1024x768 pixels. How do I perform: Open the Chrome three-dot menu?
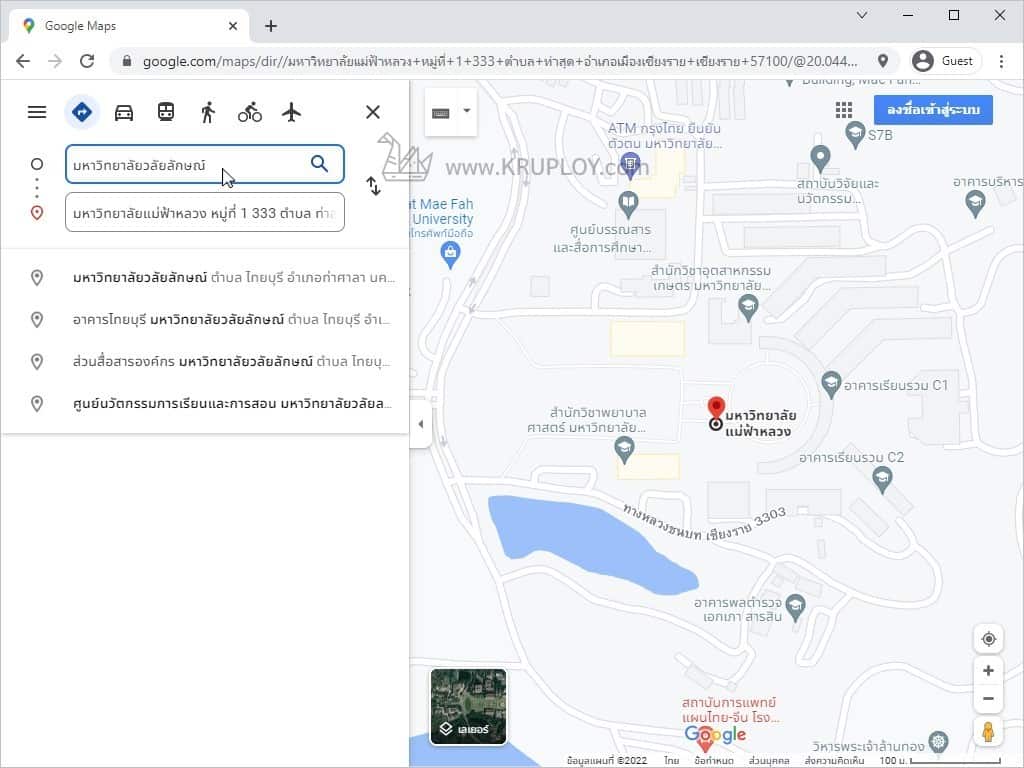click(1001, 61)
